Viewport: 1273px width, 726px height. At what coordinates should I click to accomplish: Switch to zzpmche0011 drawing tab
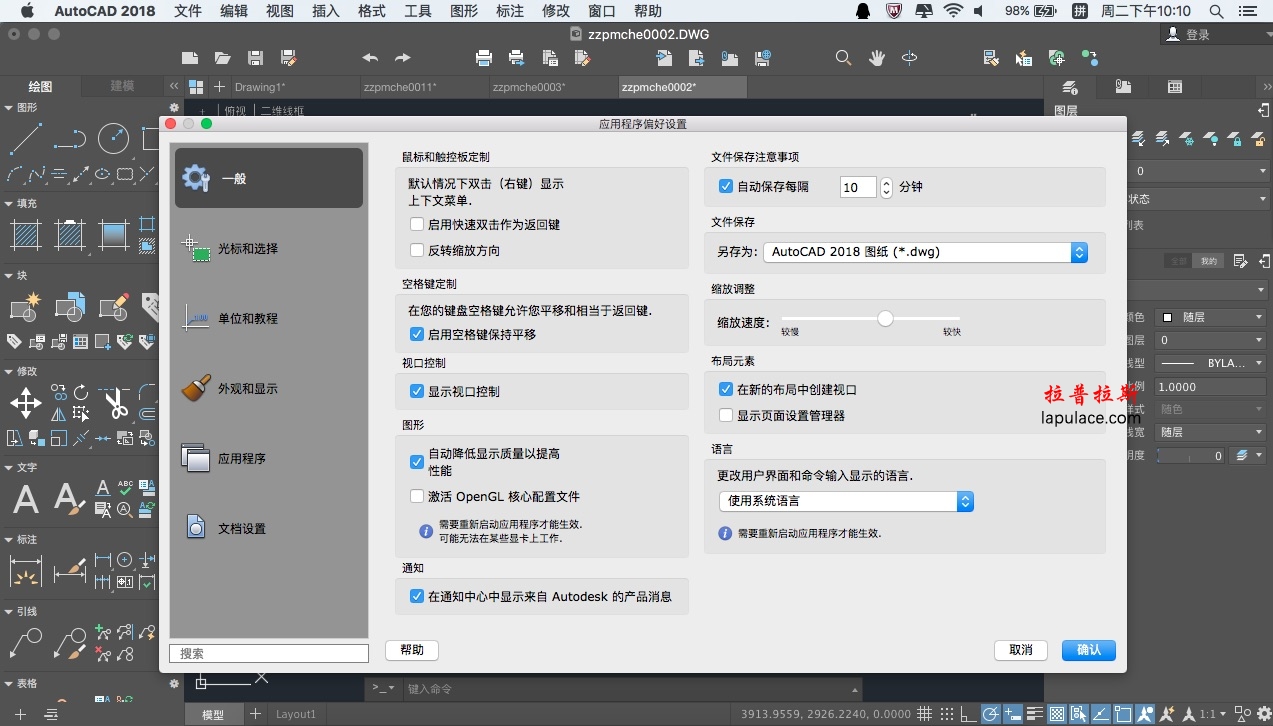(400, 87)
